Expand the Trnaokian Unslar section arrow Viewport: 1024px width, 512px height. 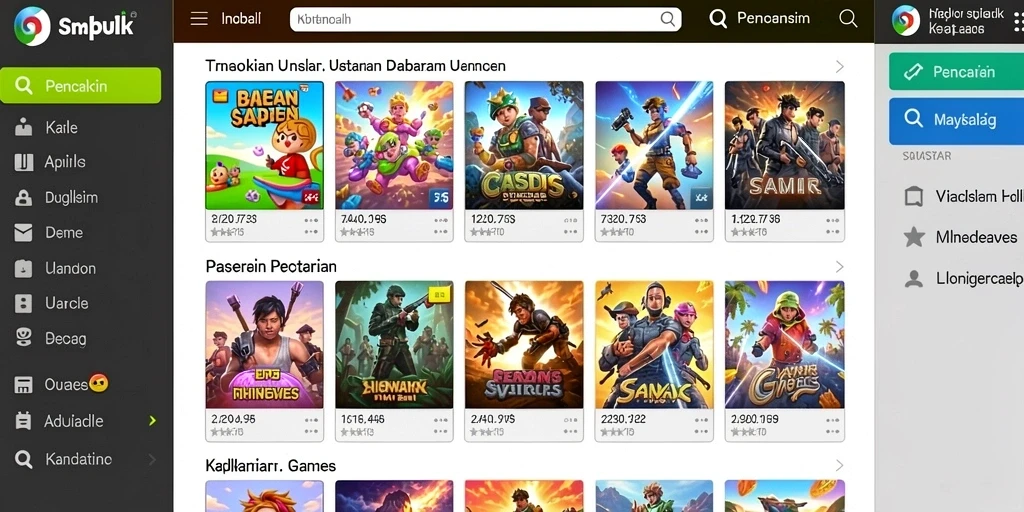(839, 66)
